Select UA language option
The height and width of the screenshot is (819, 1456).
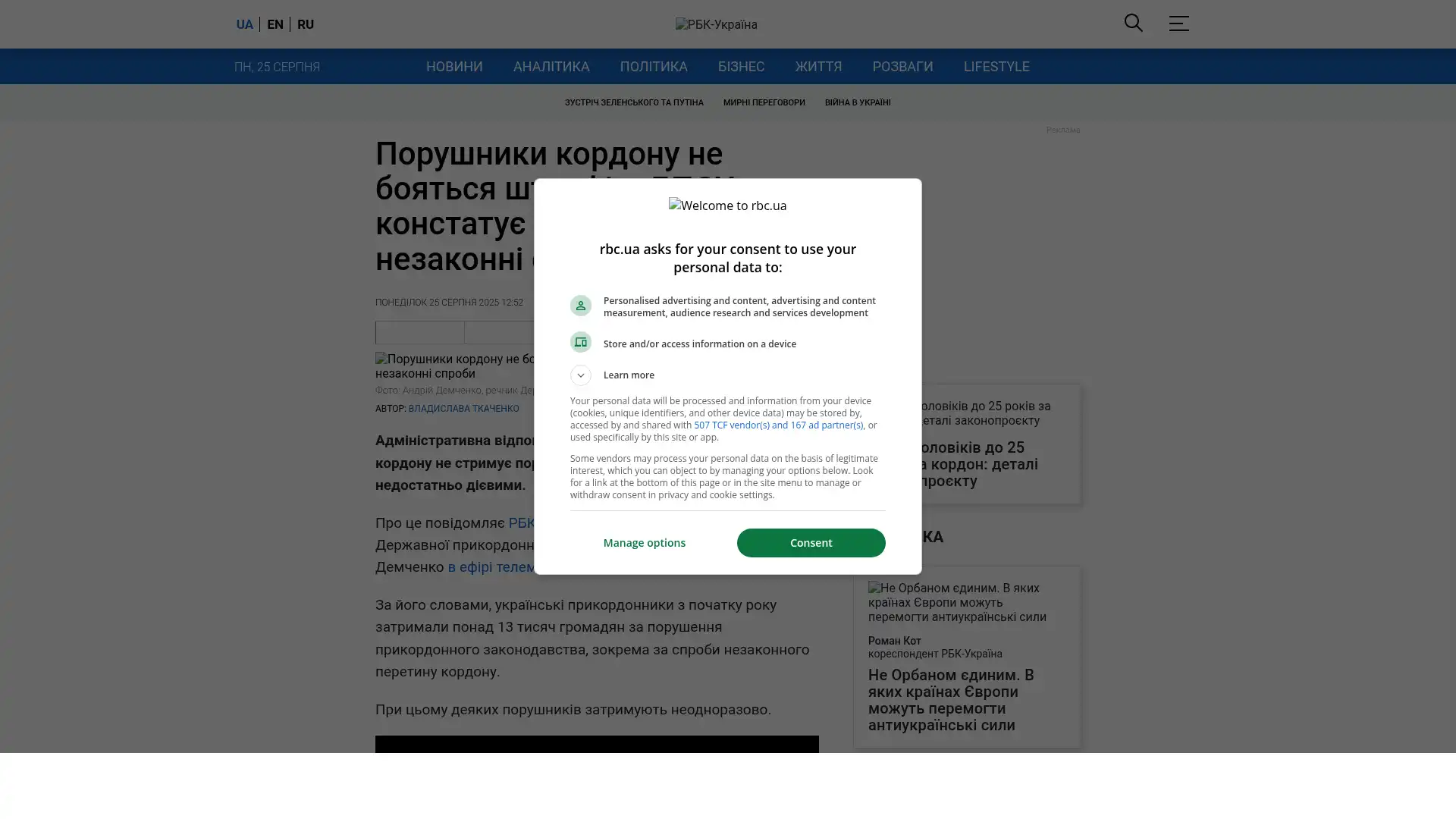[244, 24]
